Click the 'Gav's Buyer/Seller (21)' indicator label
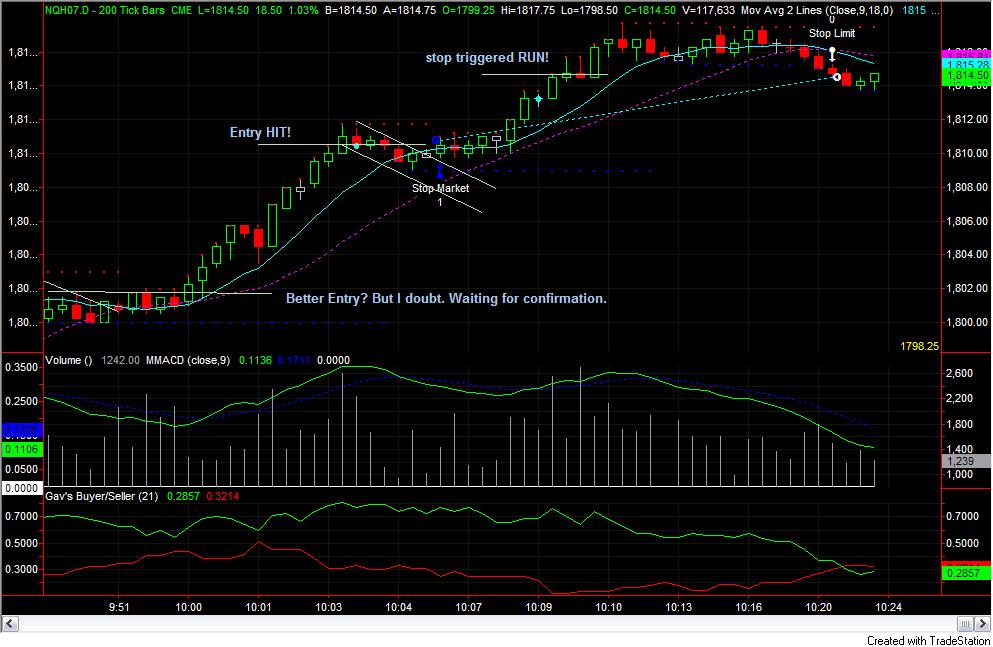 pyautogui.click(x=101, y=496)
